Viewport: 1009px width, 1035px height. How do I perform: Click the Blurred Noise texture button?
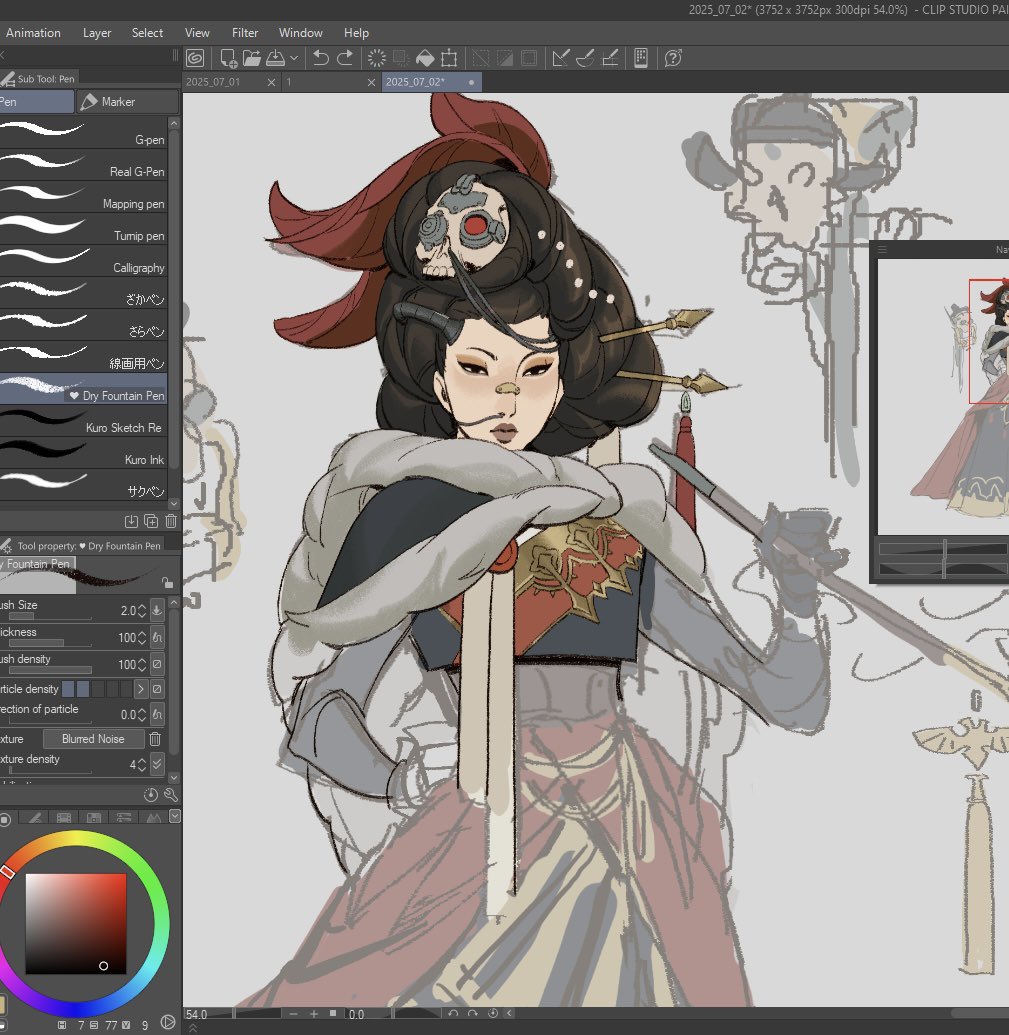coord(93,738)
